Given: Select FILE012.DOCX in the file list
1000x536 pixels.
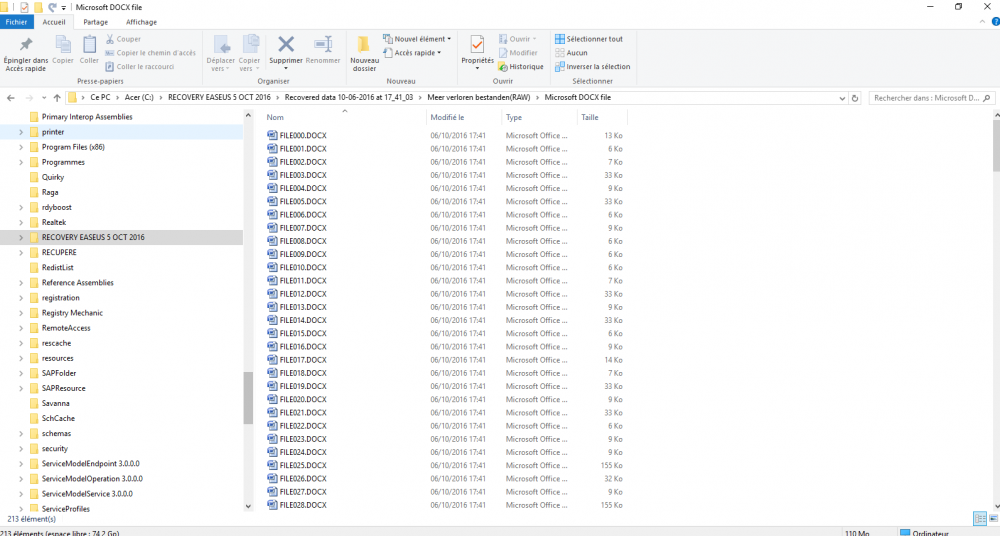Looking at the screenshot, I should click(303, 294).
